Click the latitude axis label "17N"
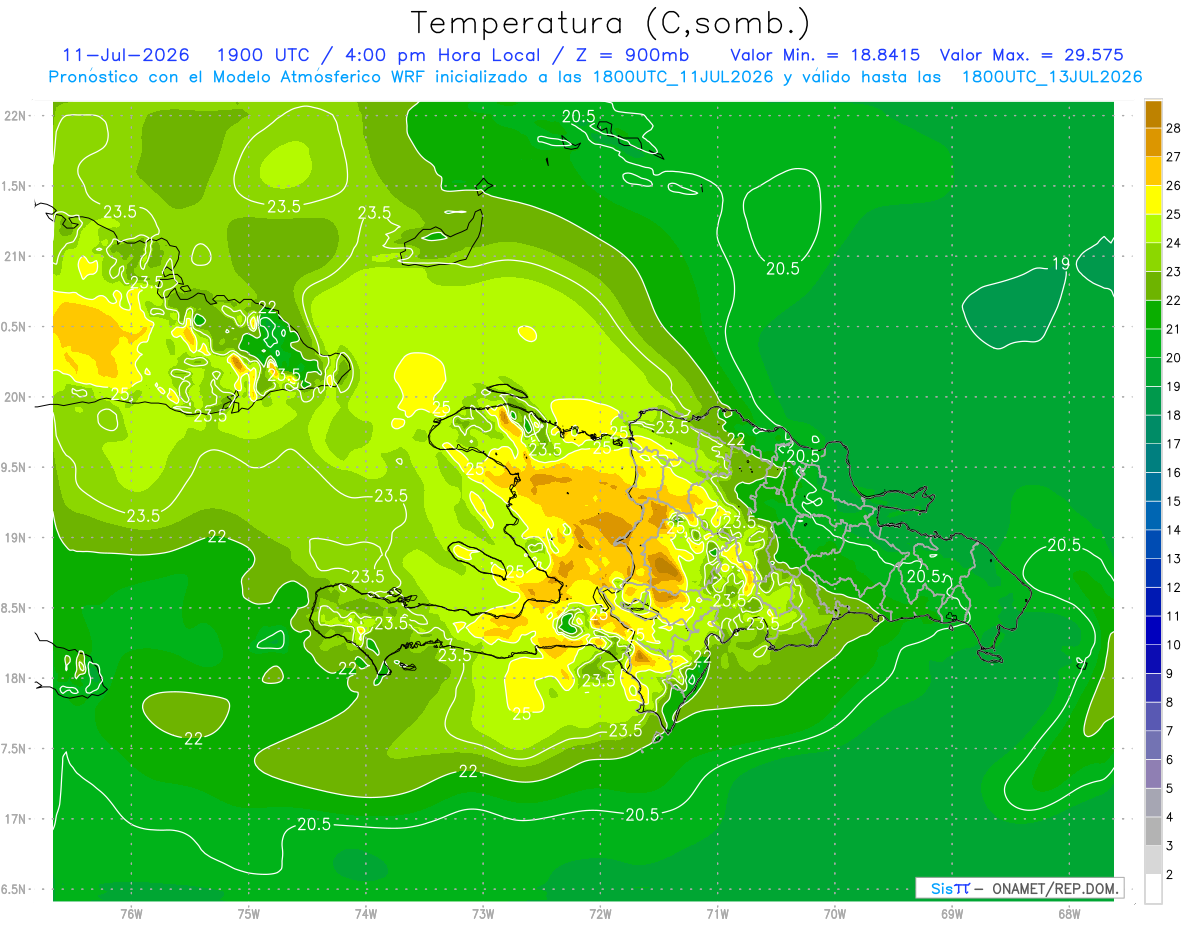The width and height of the screenshot is (1200, 927). [x=15, y=819]
